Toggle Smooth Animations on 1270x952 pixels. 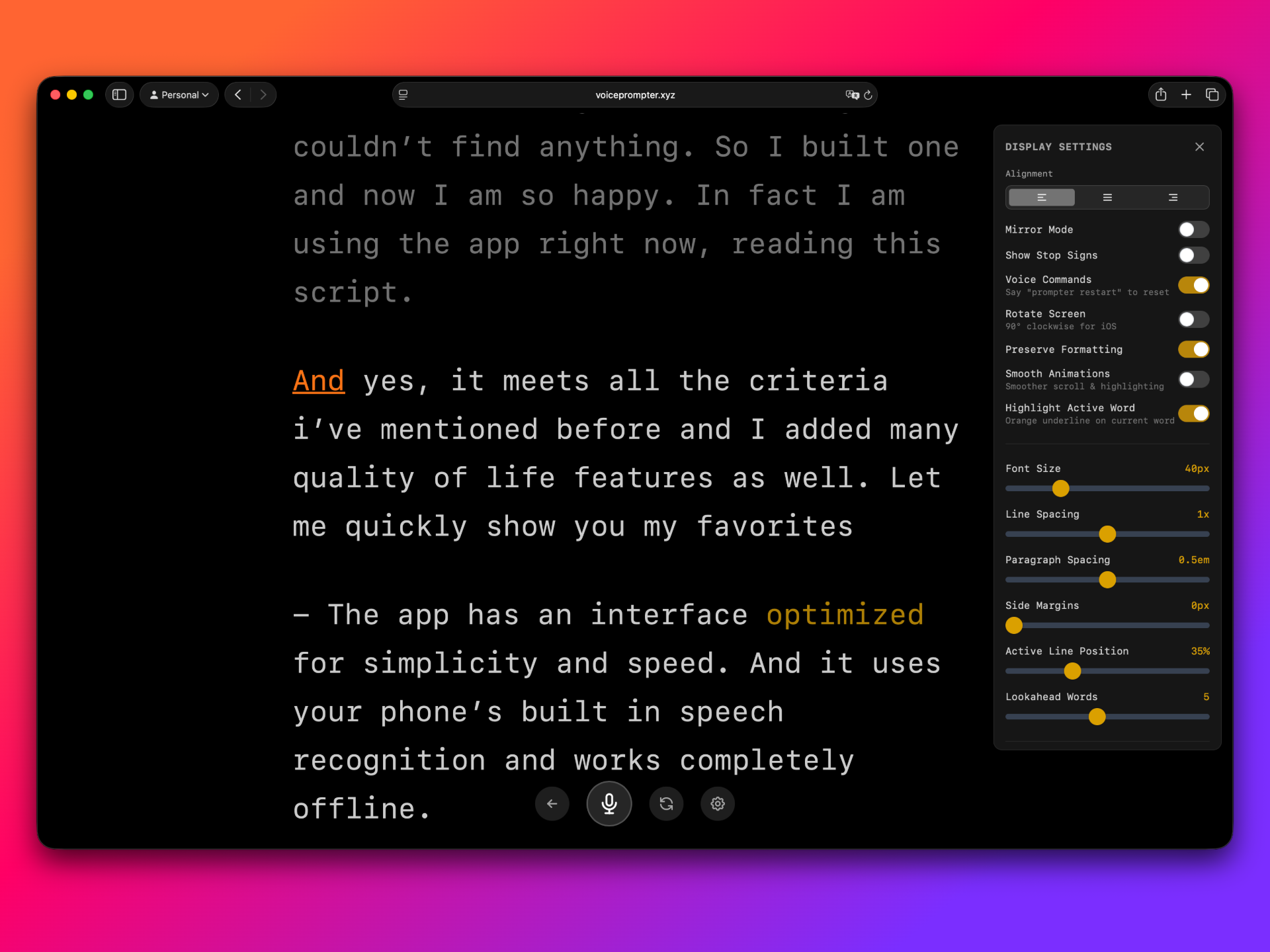[1193, 379]
